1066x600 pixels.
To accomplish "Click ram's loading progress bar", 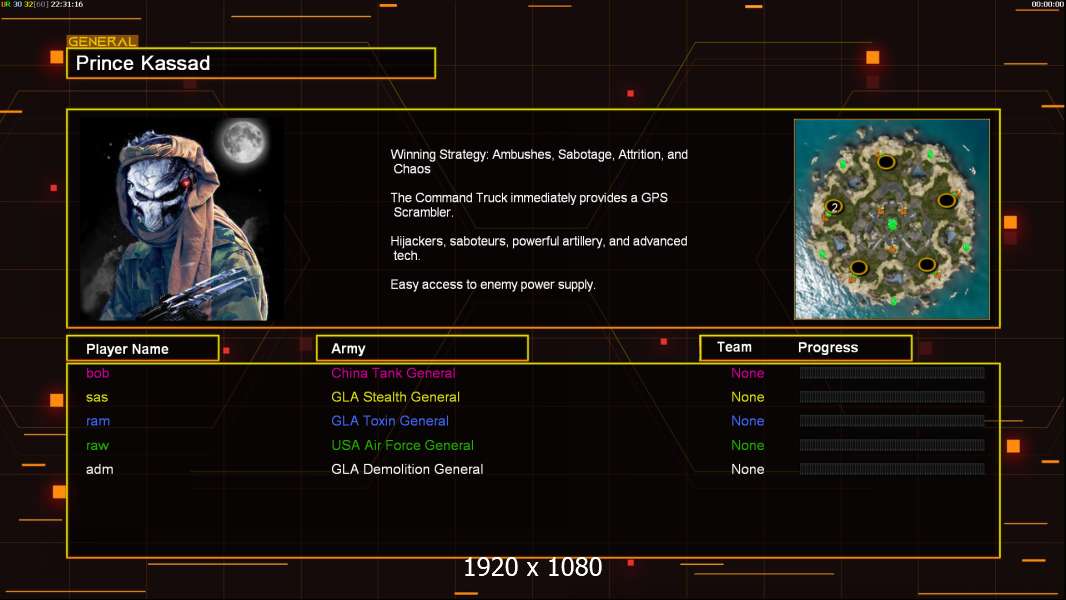I will pos(892,421).
